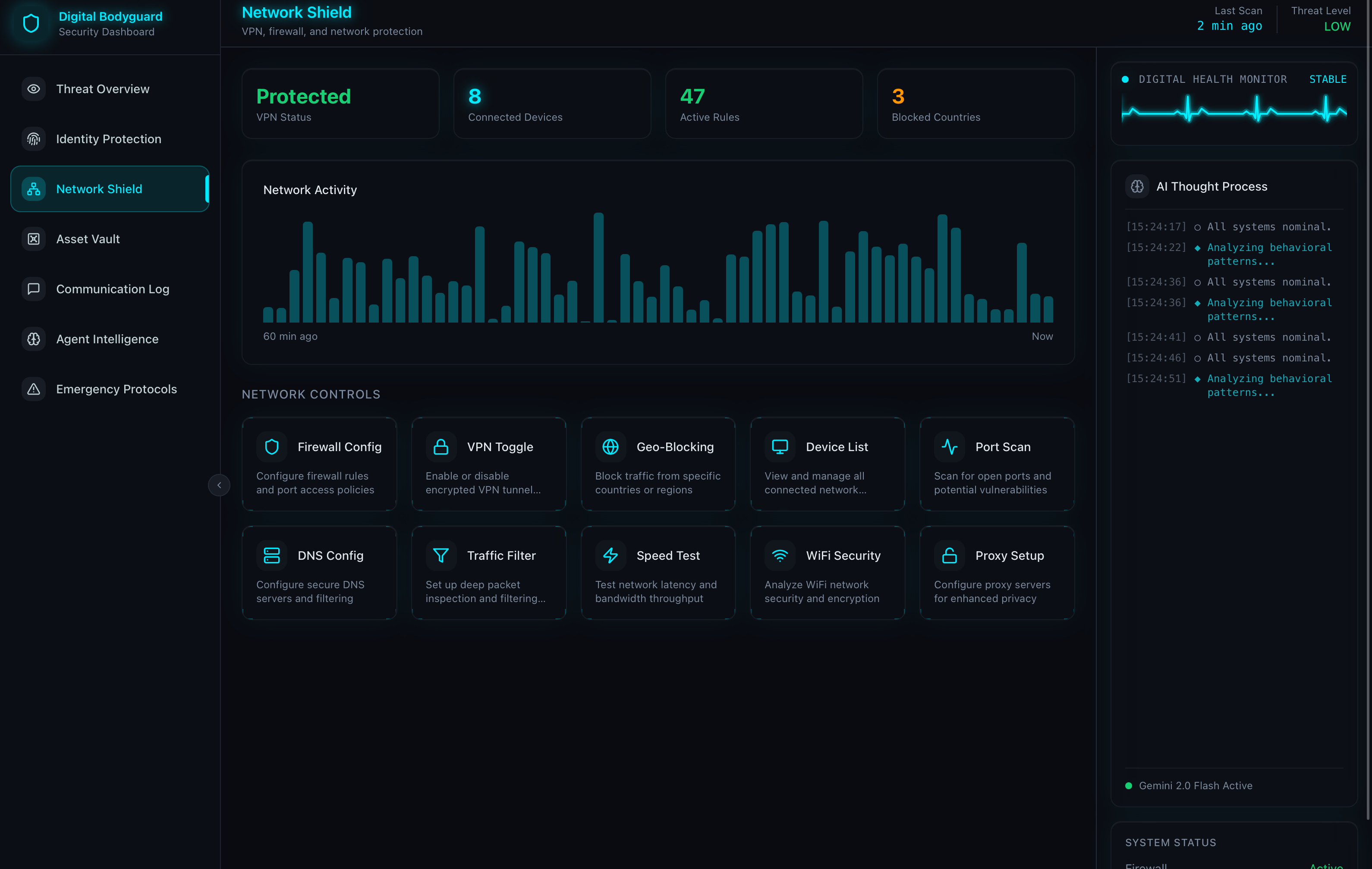Click the Firewall Config shield icon
Image resolution: width=1372 pixels, height=869 pixels.
[x=272, y=447]
